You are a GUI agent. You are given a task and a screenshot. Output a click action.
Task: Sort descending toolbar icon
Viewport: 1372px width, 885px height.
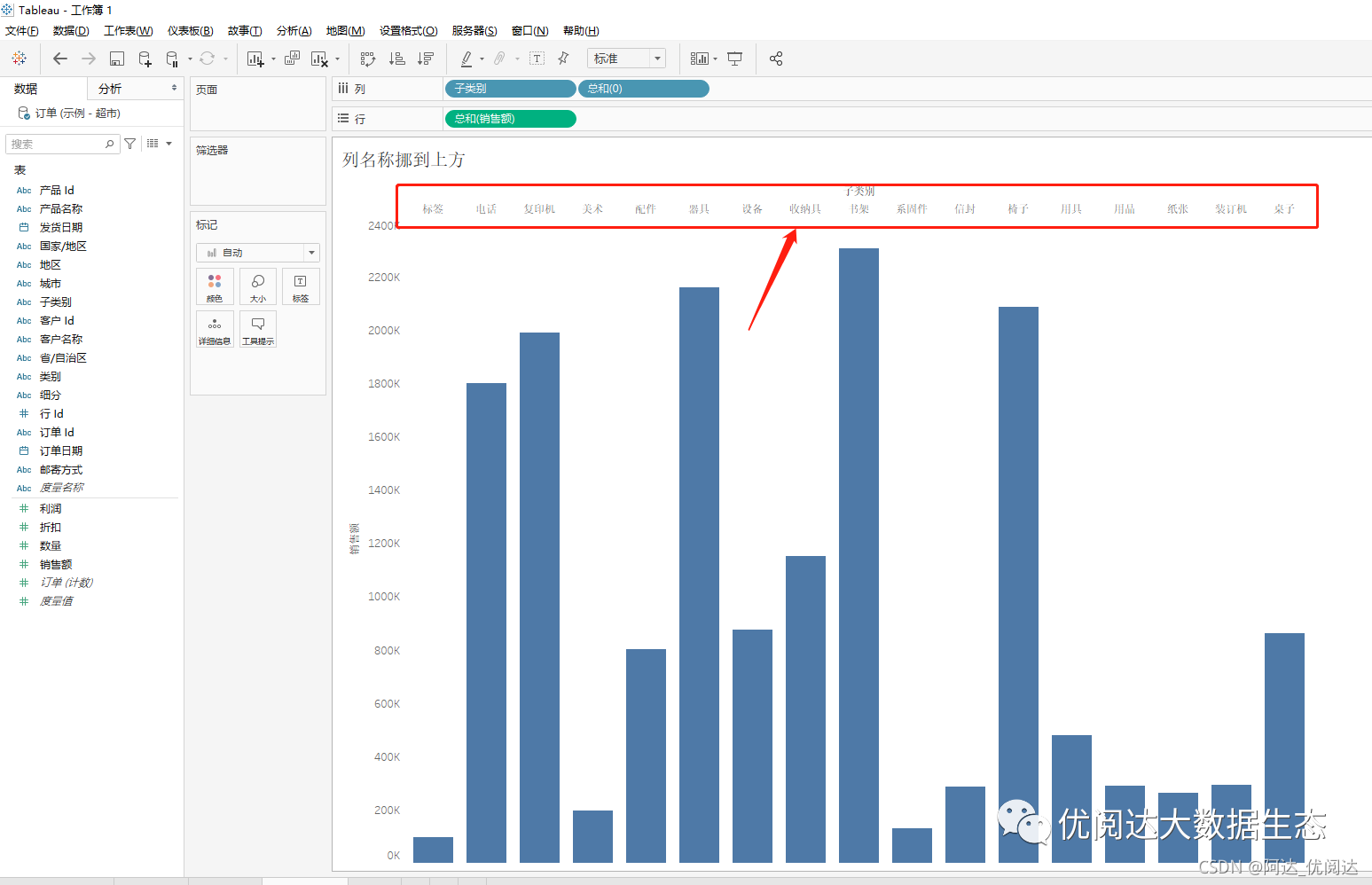[426, 59]
